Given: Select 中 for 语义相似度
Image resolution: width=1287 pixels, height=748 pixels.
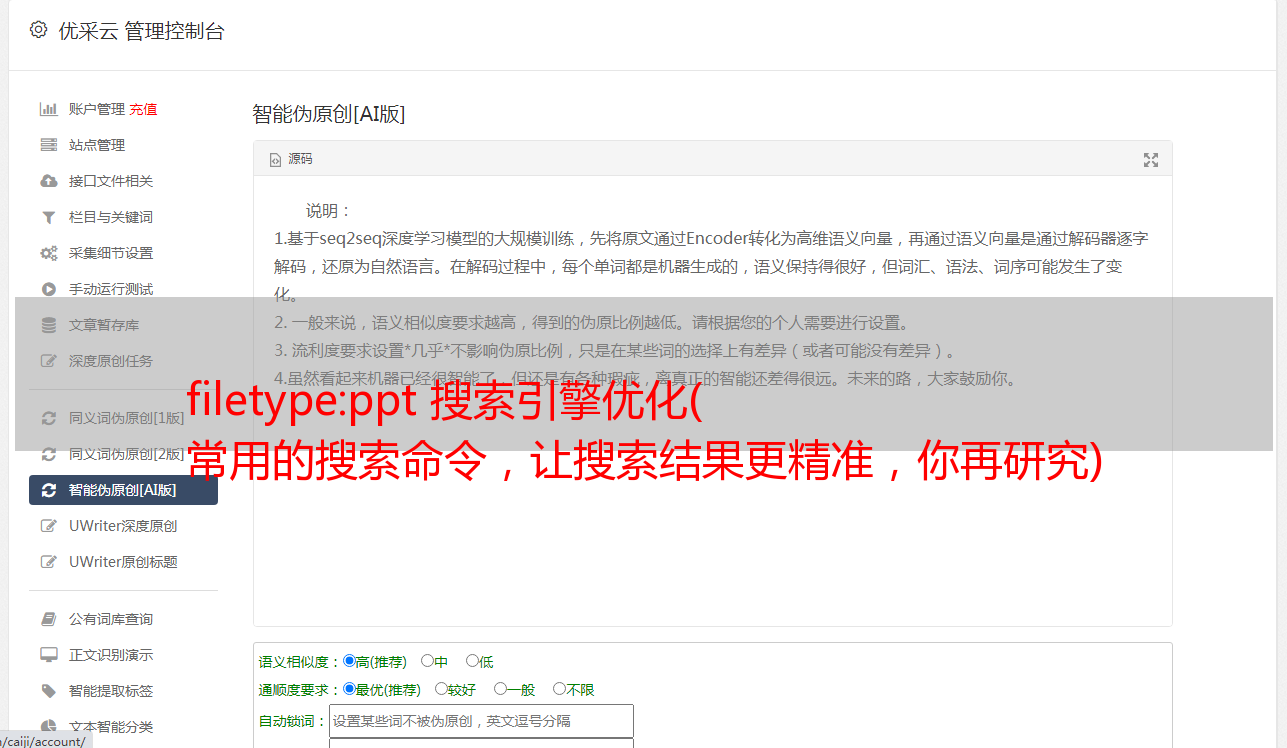Looking at the screenshot, I should tap(428, 661).
